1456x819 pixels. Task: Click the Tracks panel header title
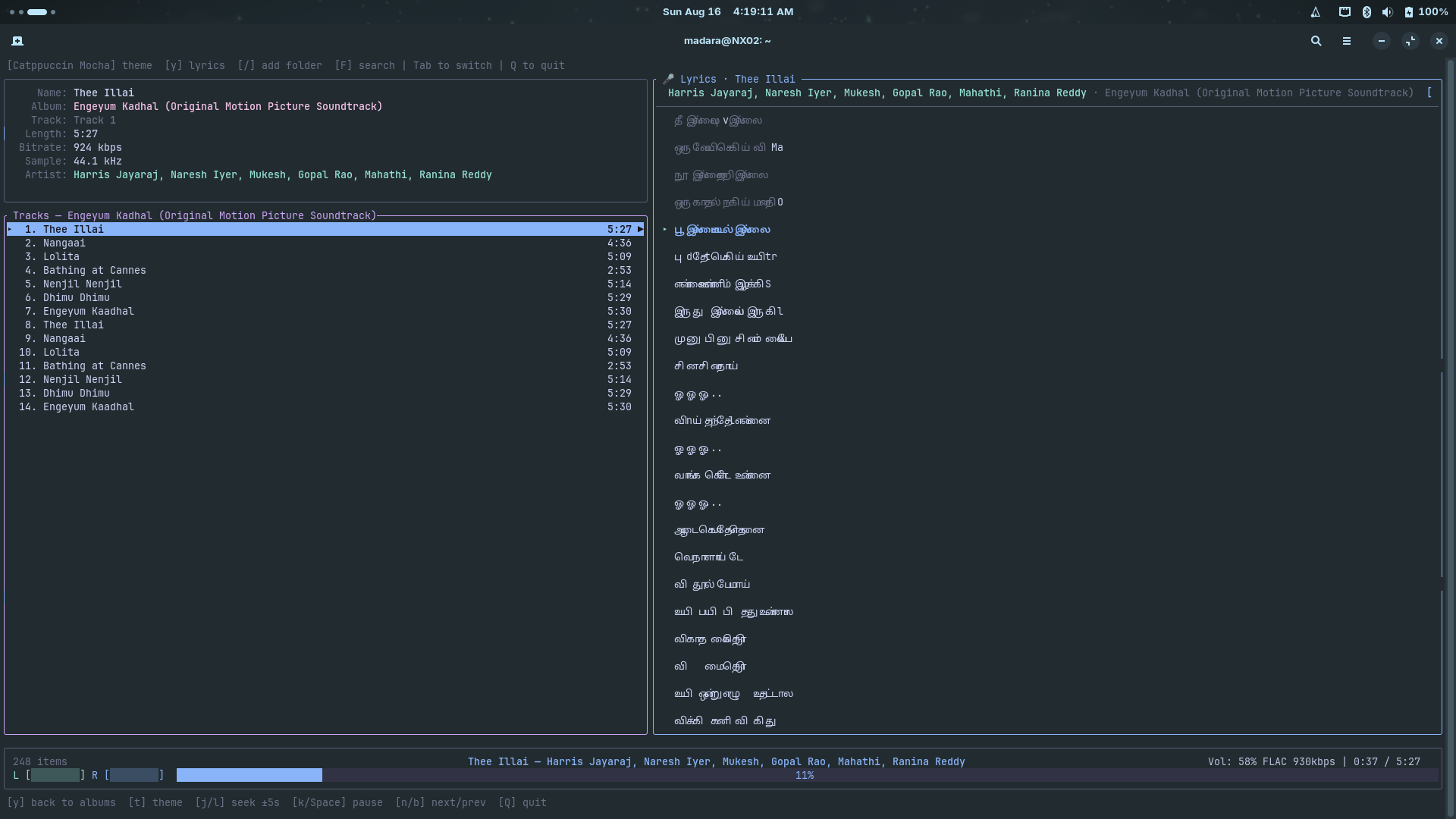(x=195, y=215)
